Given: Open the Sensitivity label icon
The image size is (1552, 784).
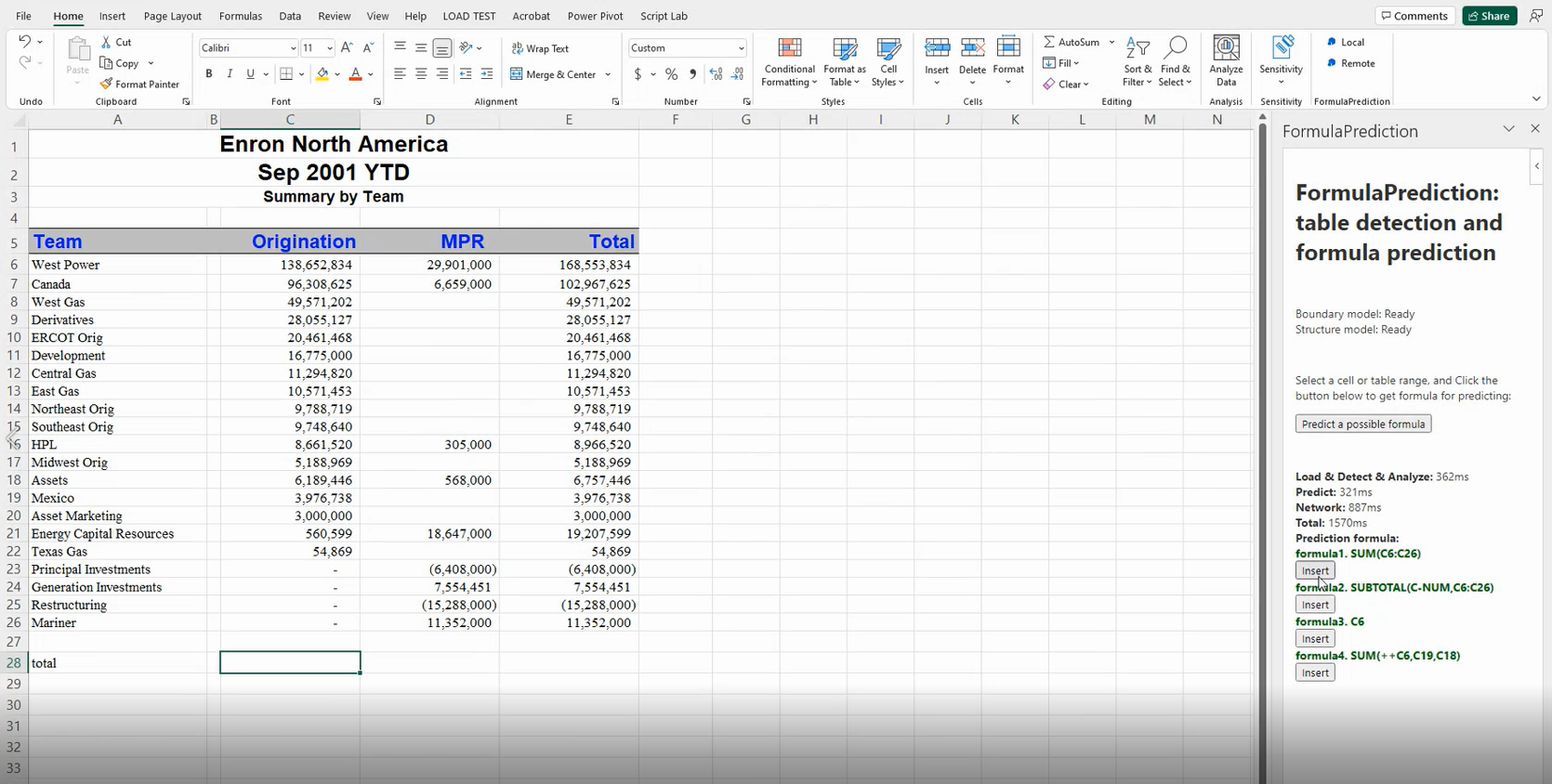Looking at the screenshot, I should click(1282, 48).
